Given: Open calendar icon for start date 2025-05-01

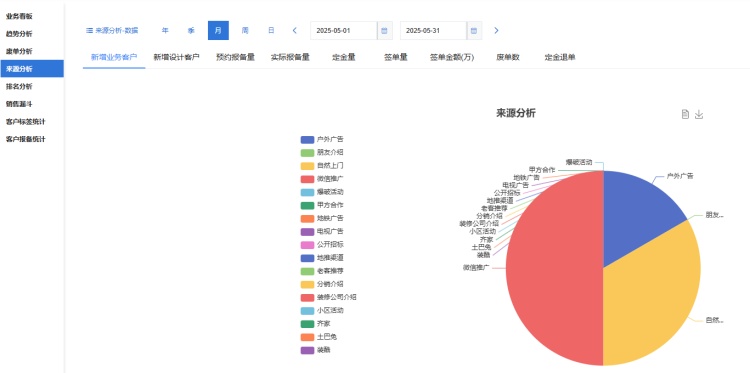Looking at the screenshot, I should (384, 31).
